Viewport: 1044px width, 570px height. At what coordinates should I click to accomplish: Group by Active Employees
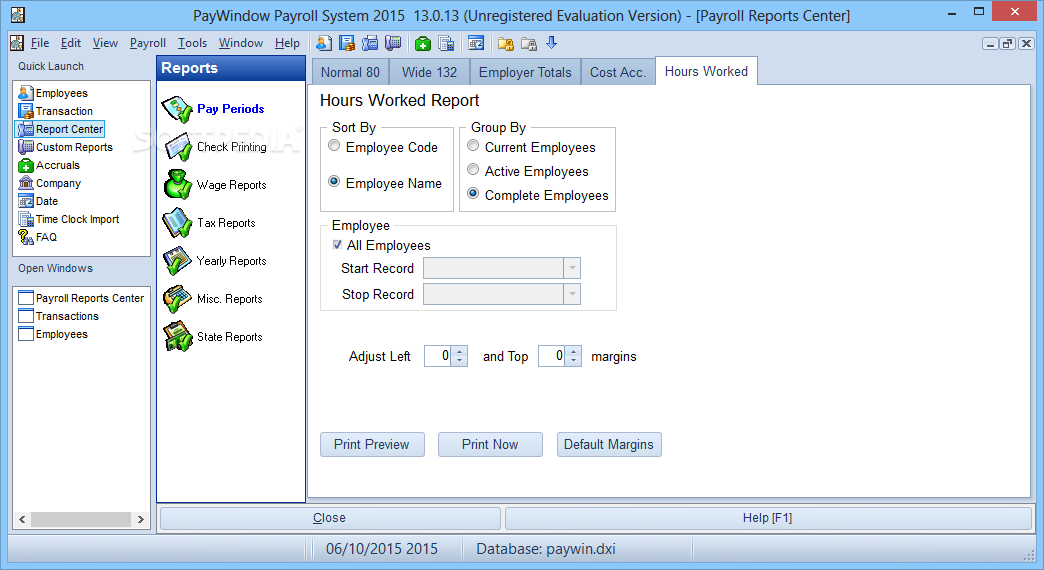click(528, 171)
